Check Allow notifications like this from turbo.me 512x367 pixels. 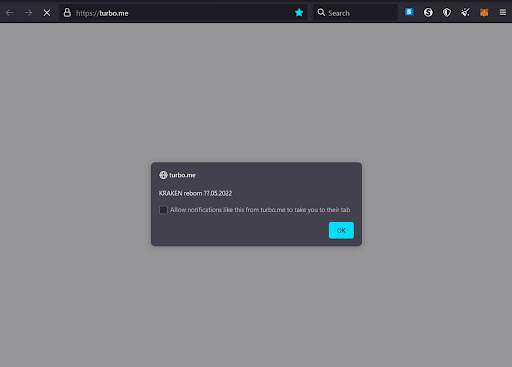[163, 210]
